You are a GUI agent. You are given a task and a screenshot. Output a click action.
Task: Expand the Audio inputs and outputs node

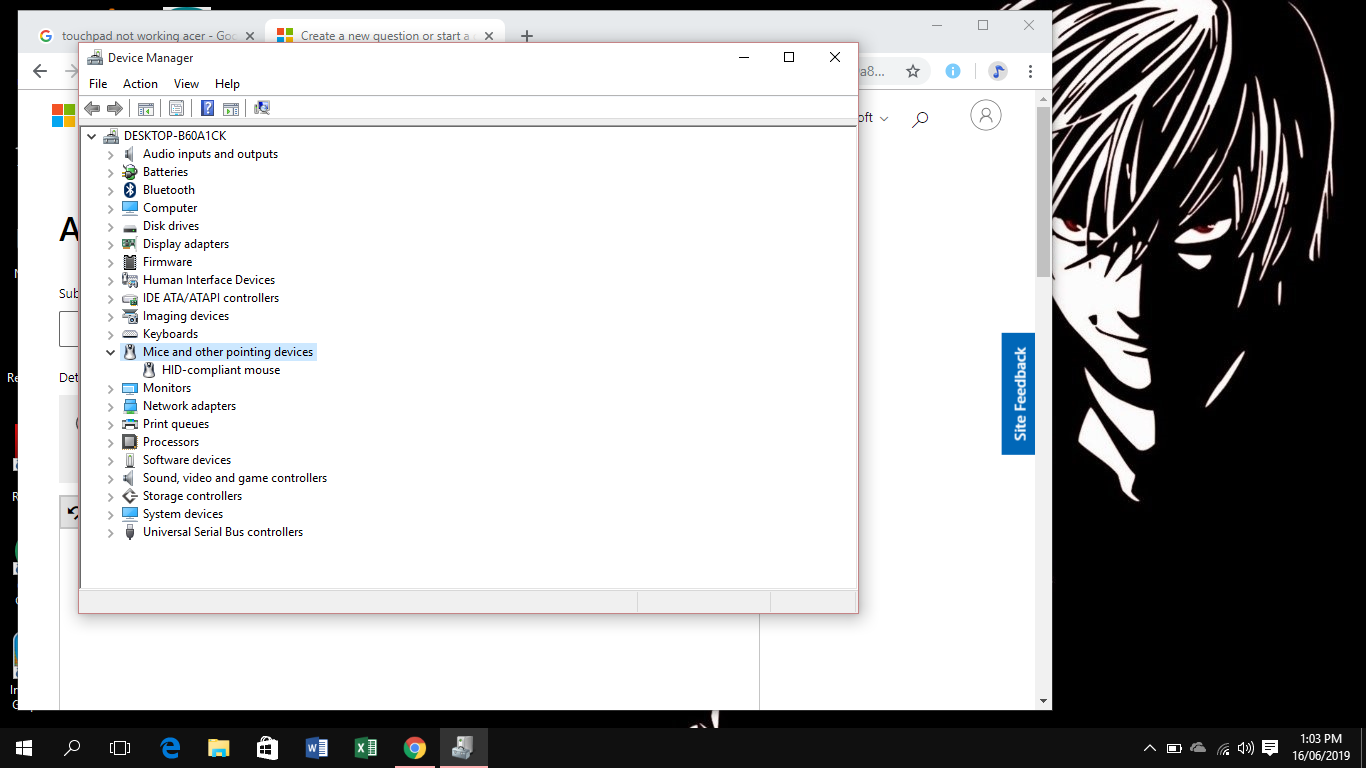click(111, 154)
